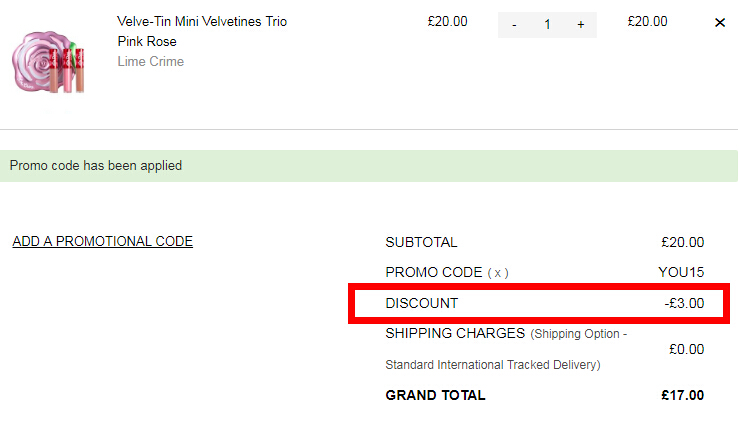
Task: Click the GRAND TOTAL label
Action: [x=435, y=395]
